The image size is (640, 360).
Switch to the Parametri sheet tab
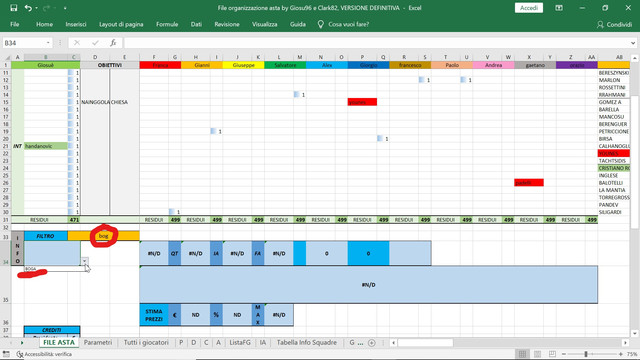coord(98,342)
